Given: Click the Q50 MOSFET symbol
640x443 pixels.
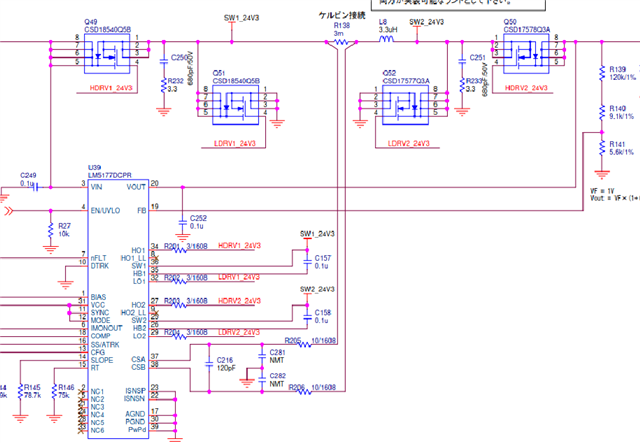Looking at the screenshot, I should point(526,53).
